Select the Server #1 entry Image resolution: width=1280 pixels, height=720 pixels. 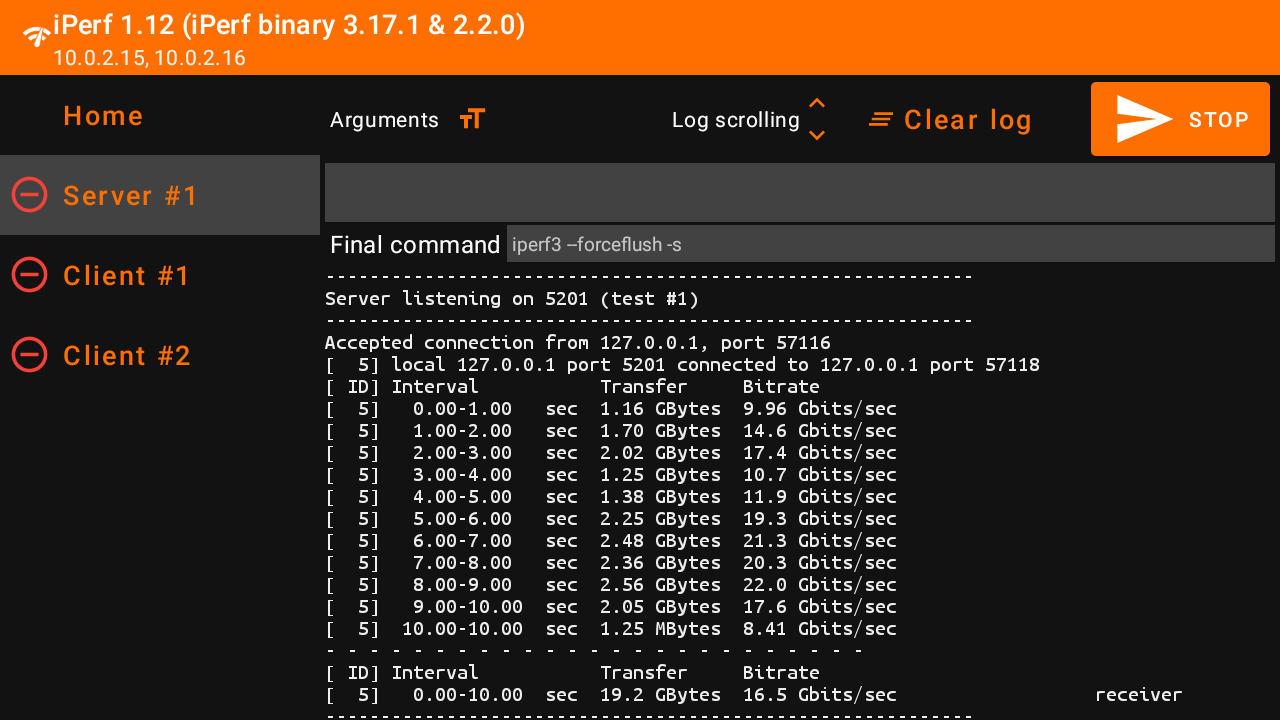click(x=160, y=195)
